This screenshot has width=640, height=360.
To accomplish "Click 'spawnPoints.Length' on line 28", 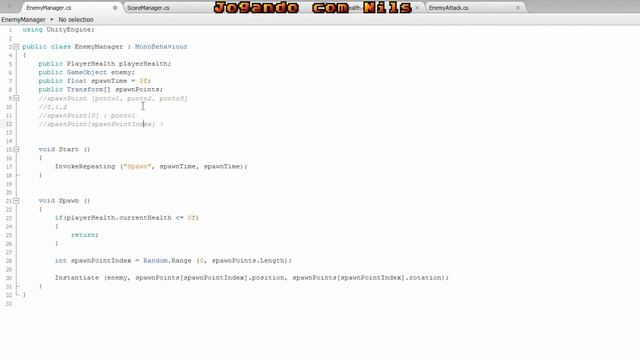I will 248,261.
